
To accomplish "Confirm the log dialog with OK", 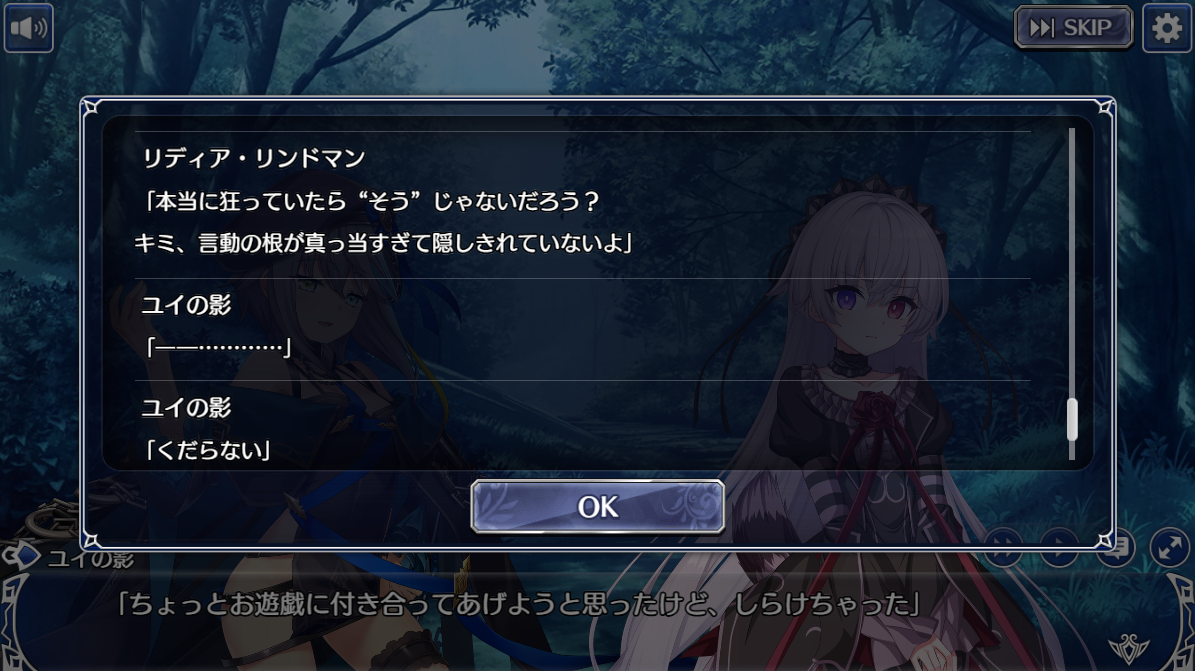I will (x=598, y=506).
